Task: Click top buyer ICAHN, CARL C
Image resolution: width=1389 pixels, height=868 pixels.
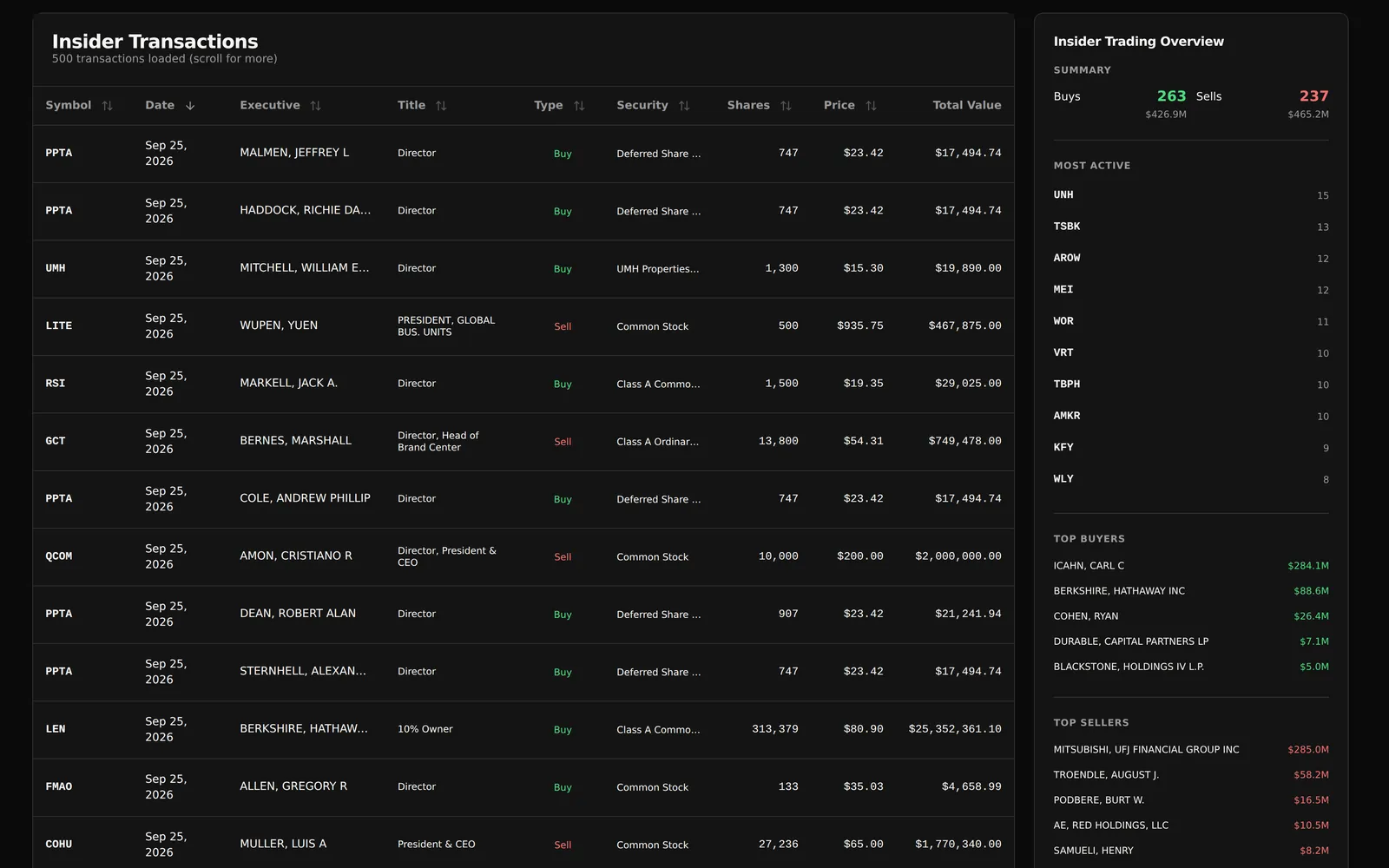Action: click(x=1089, y=566)
